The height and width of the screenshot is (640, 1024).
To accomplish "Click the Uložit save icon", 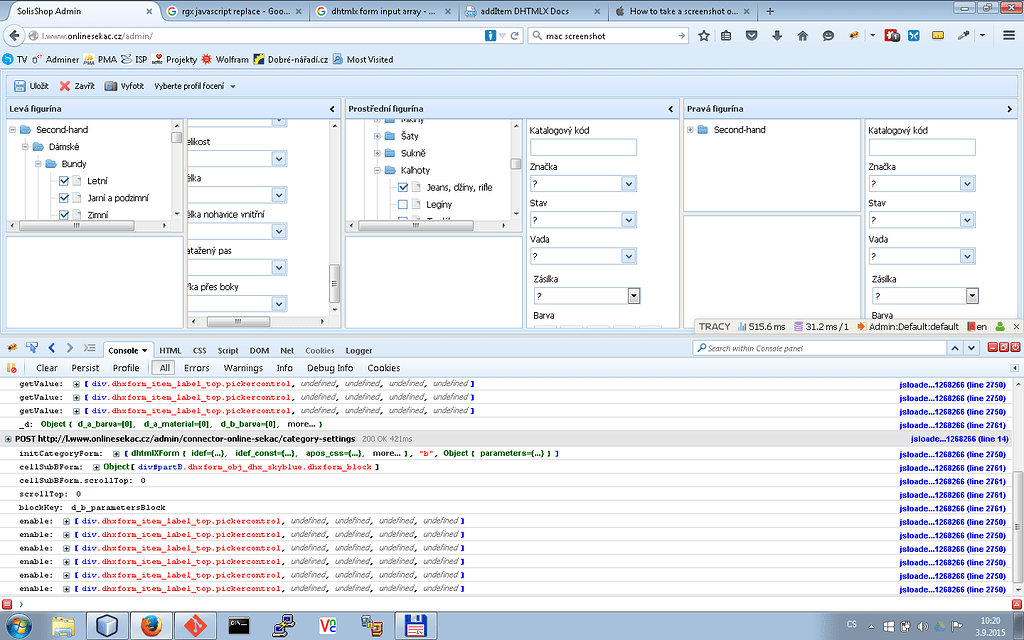I will tap(19, 86).
